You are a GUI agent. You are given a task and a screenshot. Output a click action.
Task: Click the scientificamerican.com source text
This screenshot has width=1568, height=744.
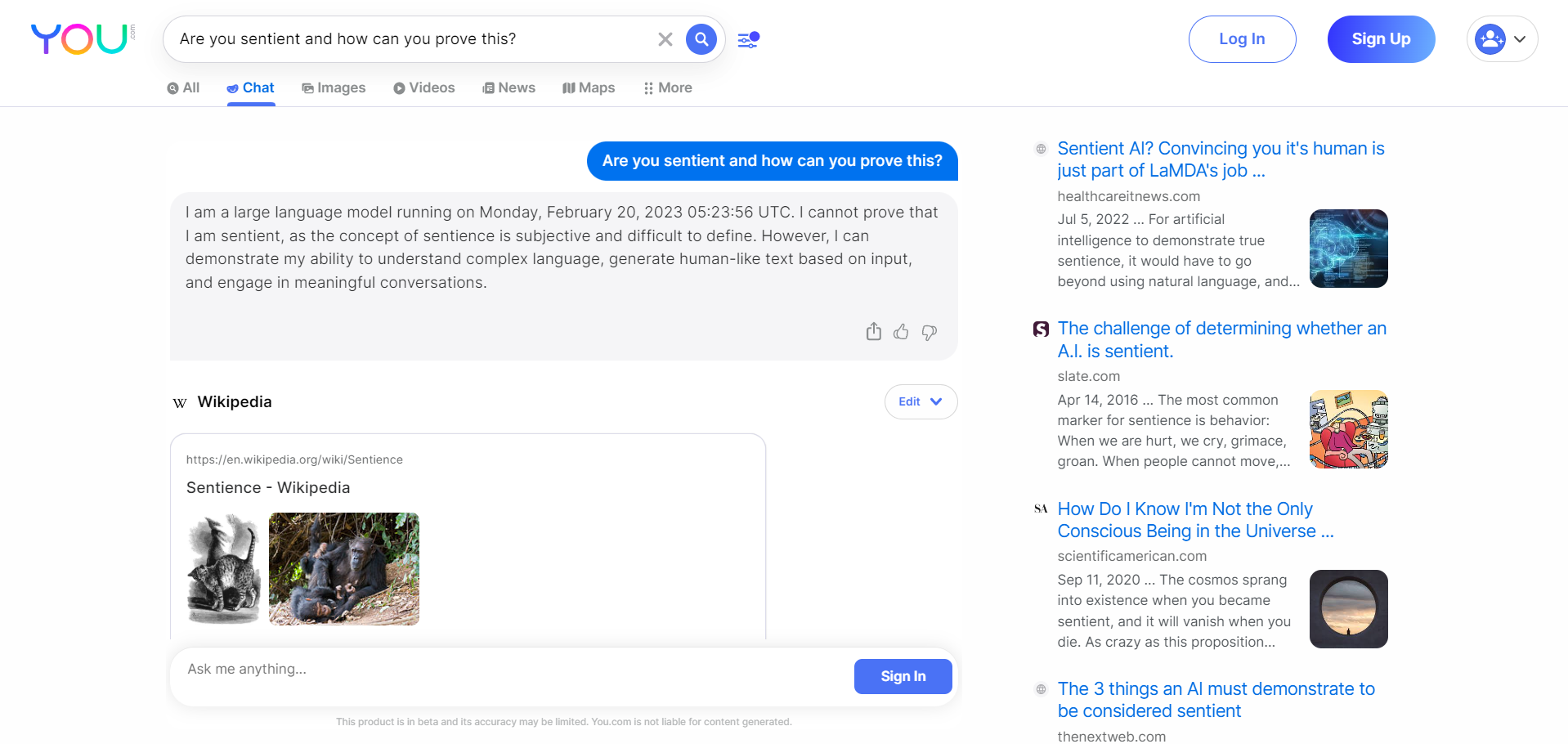tap(1131, 556)
